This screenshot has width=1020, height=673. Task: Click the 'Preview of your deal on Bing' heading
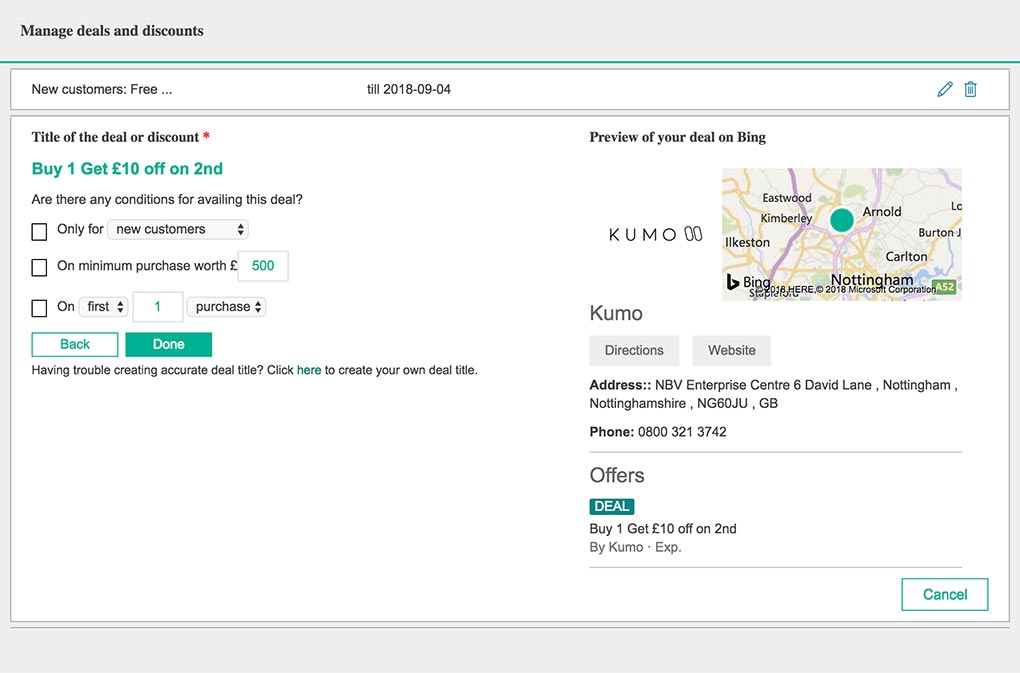pyautogui.click(x=677, y=137)
